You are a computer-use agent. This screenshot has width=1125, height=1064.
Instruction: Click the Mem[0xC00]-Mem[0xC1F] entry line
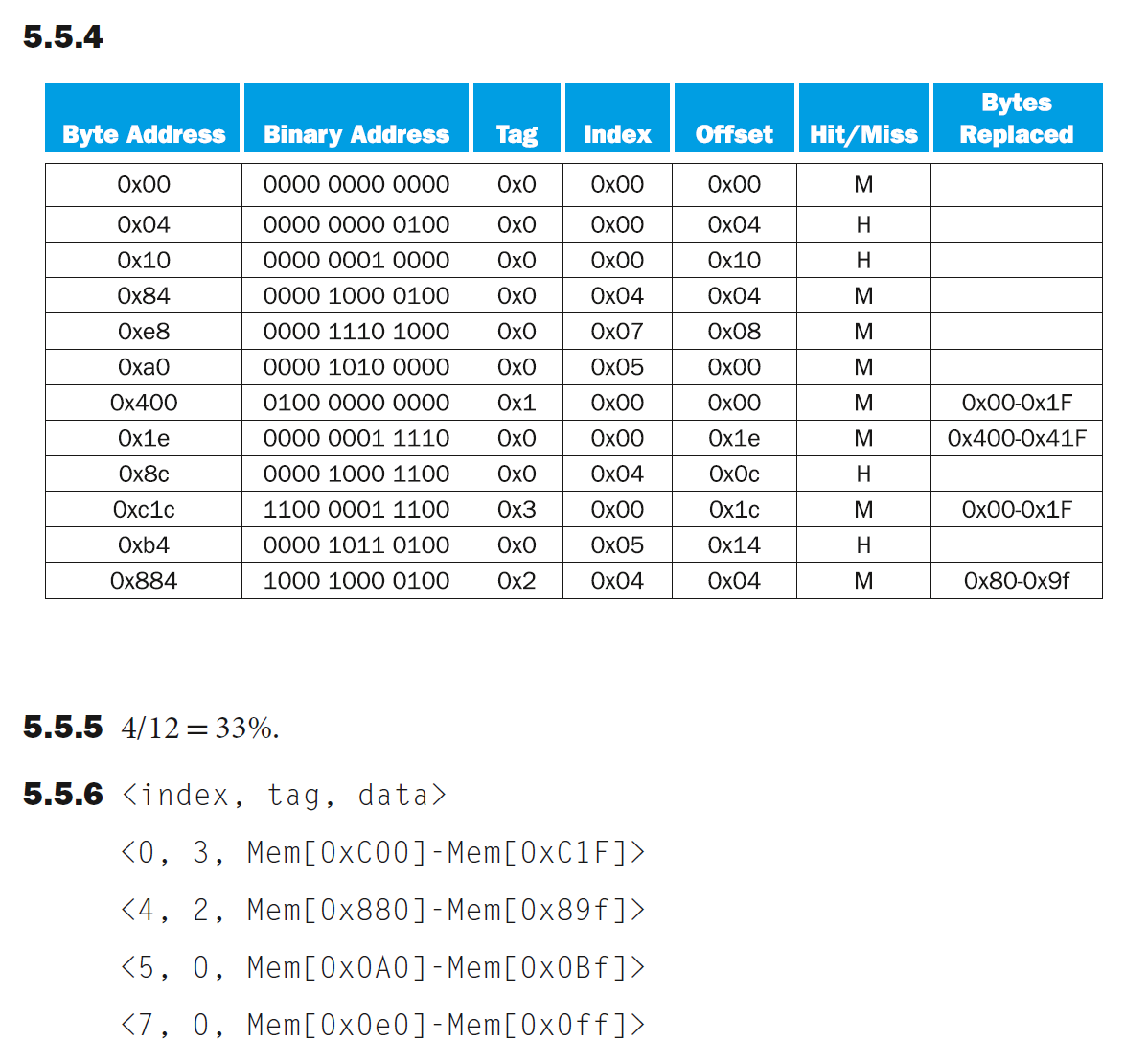point(382,852)
